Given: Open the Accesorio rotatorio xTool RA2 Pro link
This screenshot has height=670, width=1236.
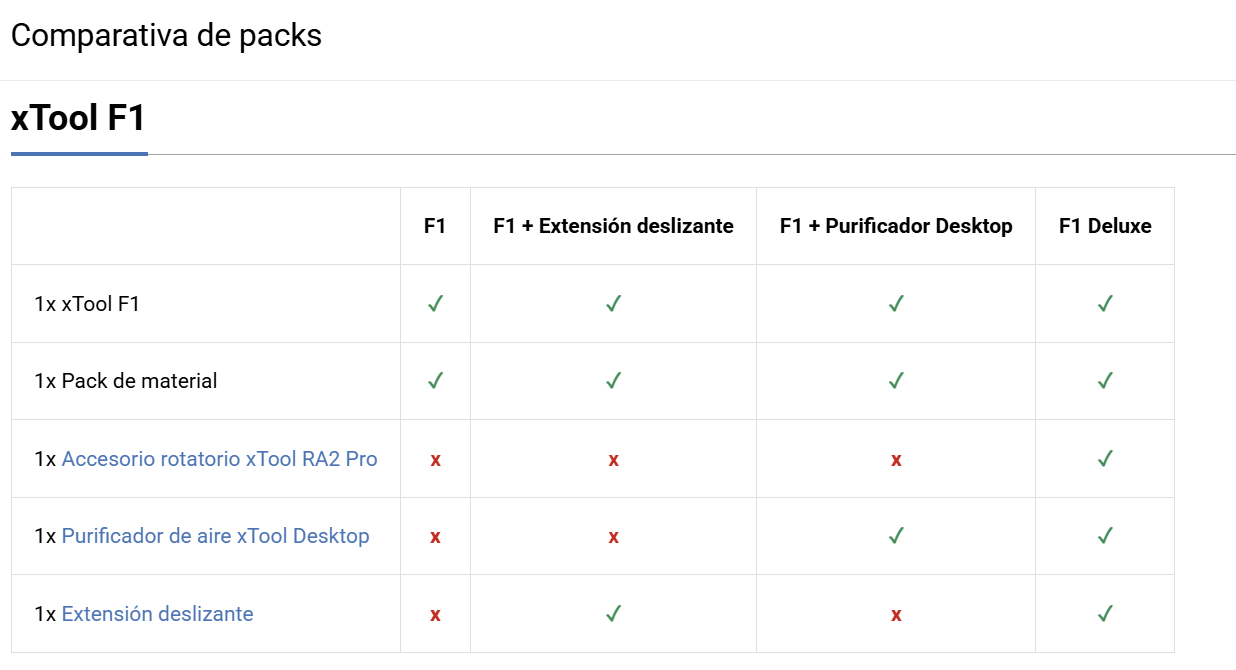Looking at the screenshot, I should [219, 459].
